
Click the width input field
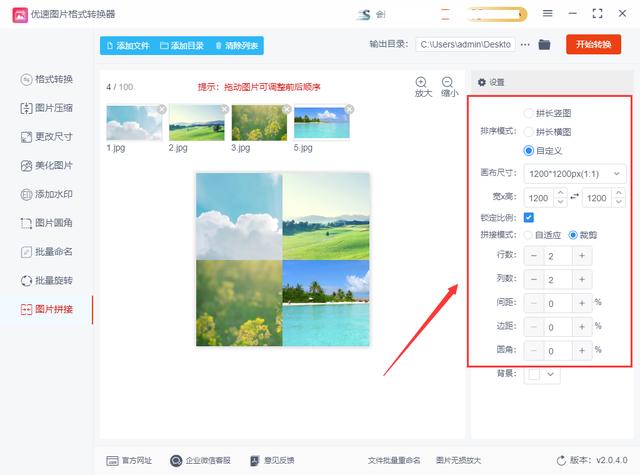pos(539,198)
